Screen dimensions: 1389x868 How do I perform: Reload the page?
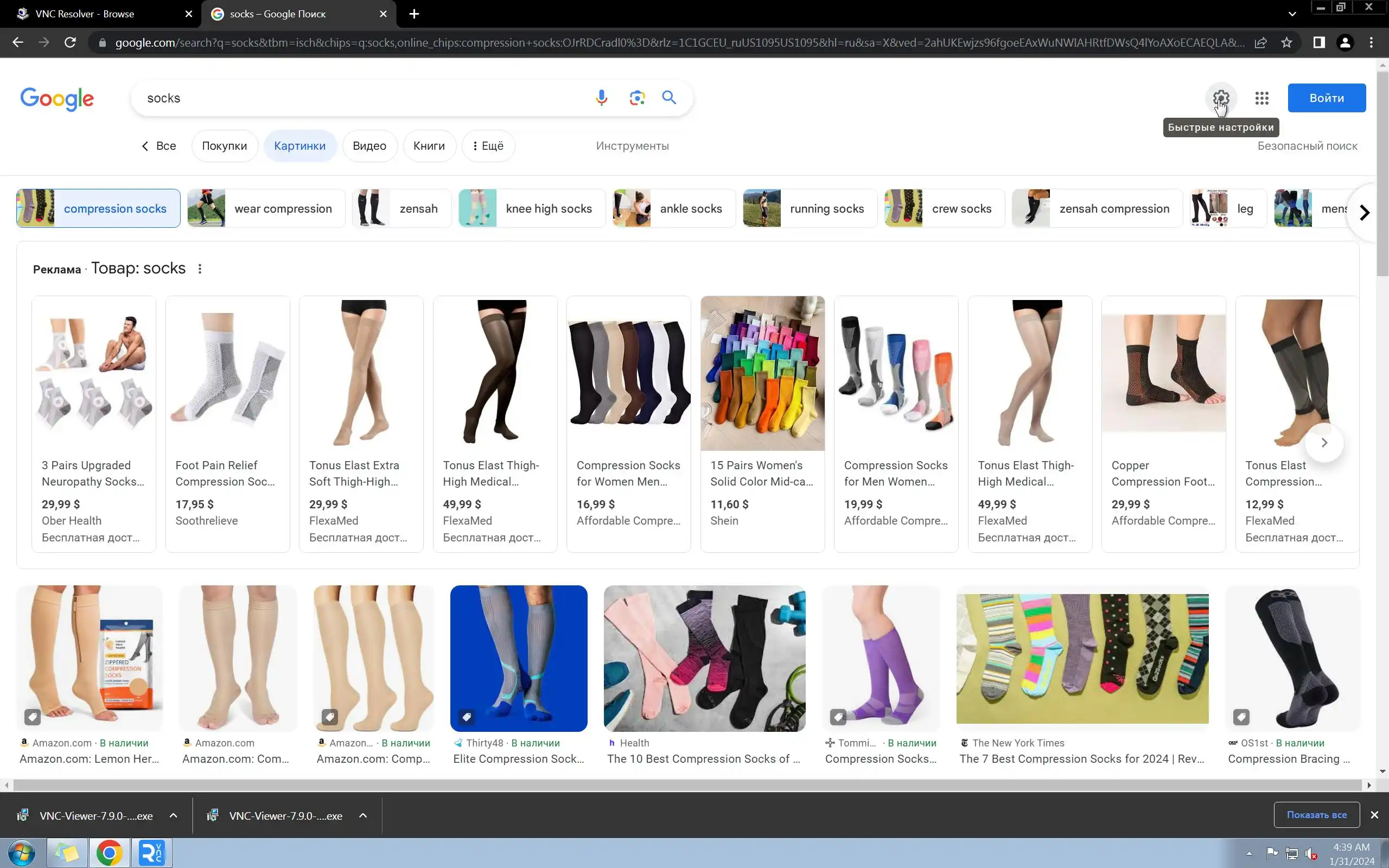tap(70, 42)
